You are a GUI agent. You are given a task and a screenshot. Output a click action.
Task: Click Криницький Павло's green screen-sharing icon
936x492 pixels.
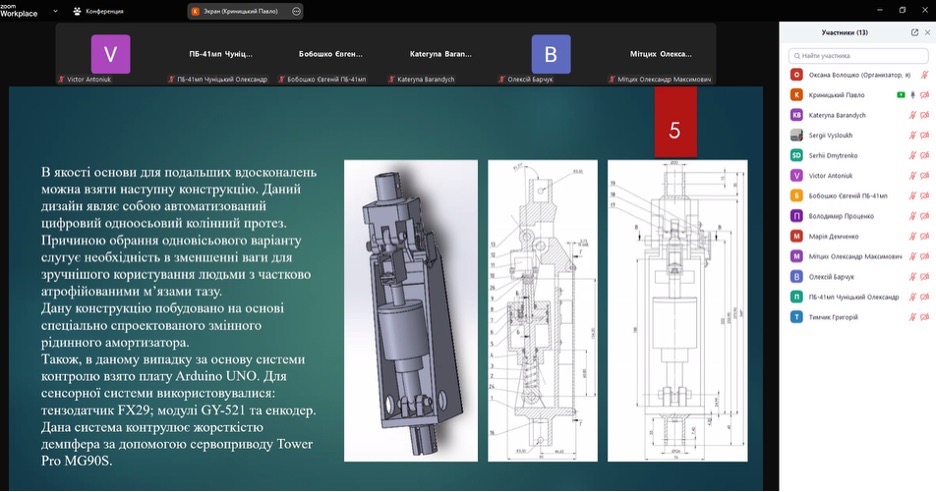[900, 95]
